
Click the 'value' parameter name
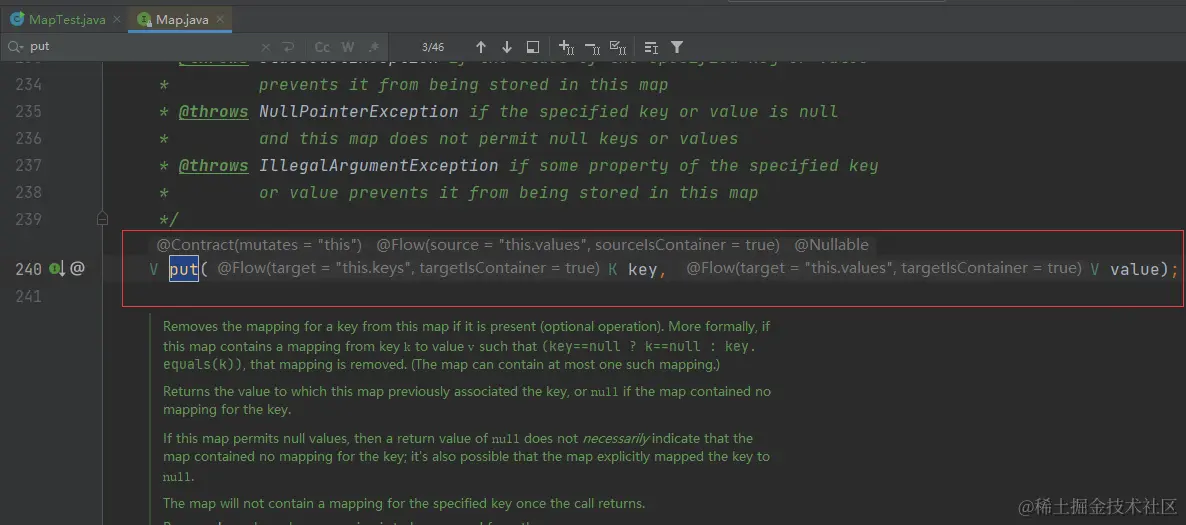click(x=1135, y=269)
